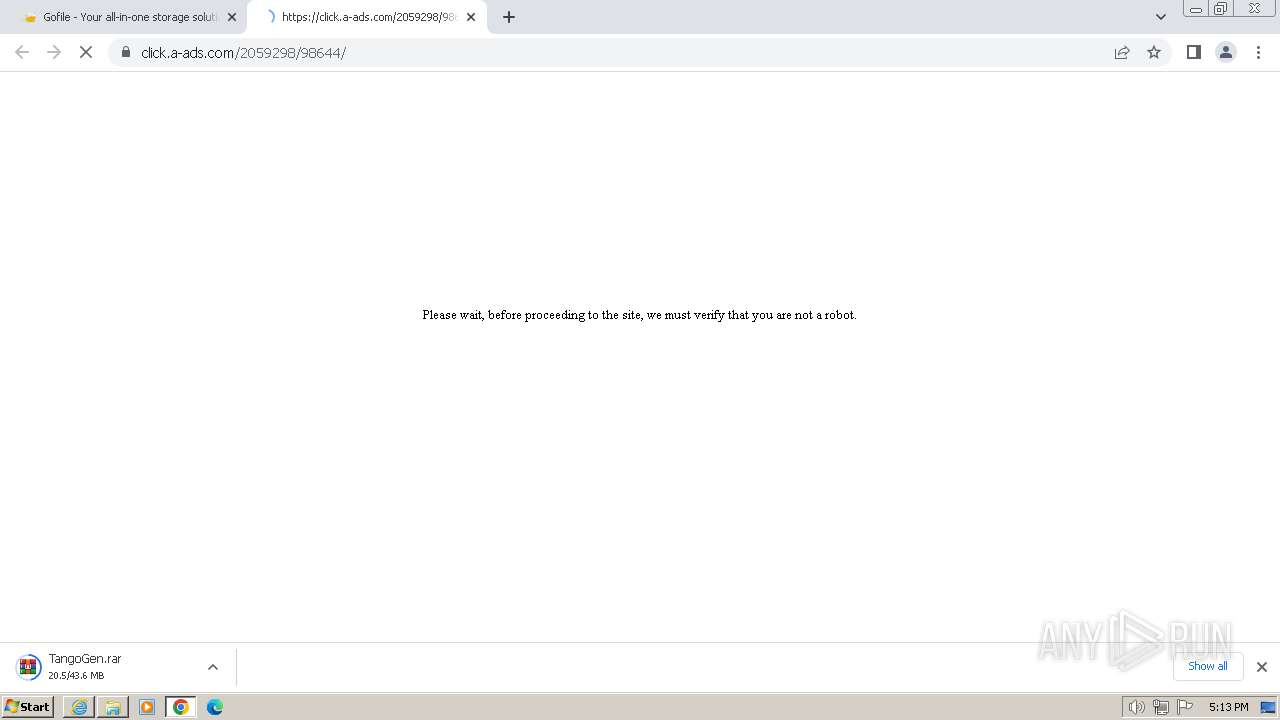
Task: Select Chrome in the taskbar
Action: pyautogui.click(x=181, y=707)
